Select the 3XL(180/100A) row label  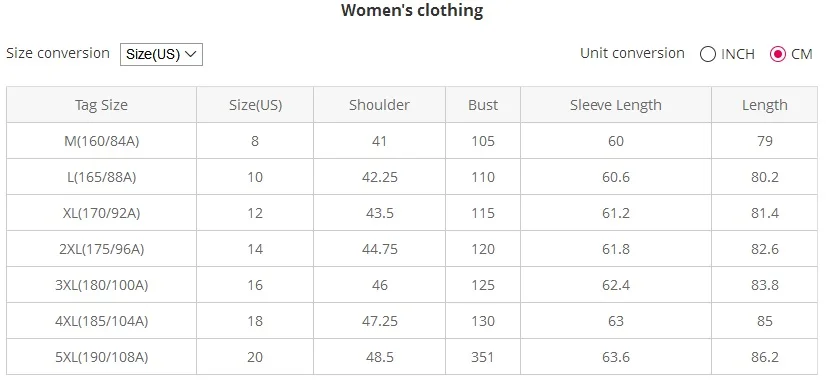click(x=101, y=285)
